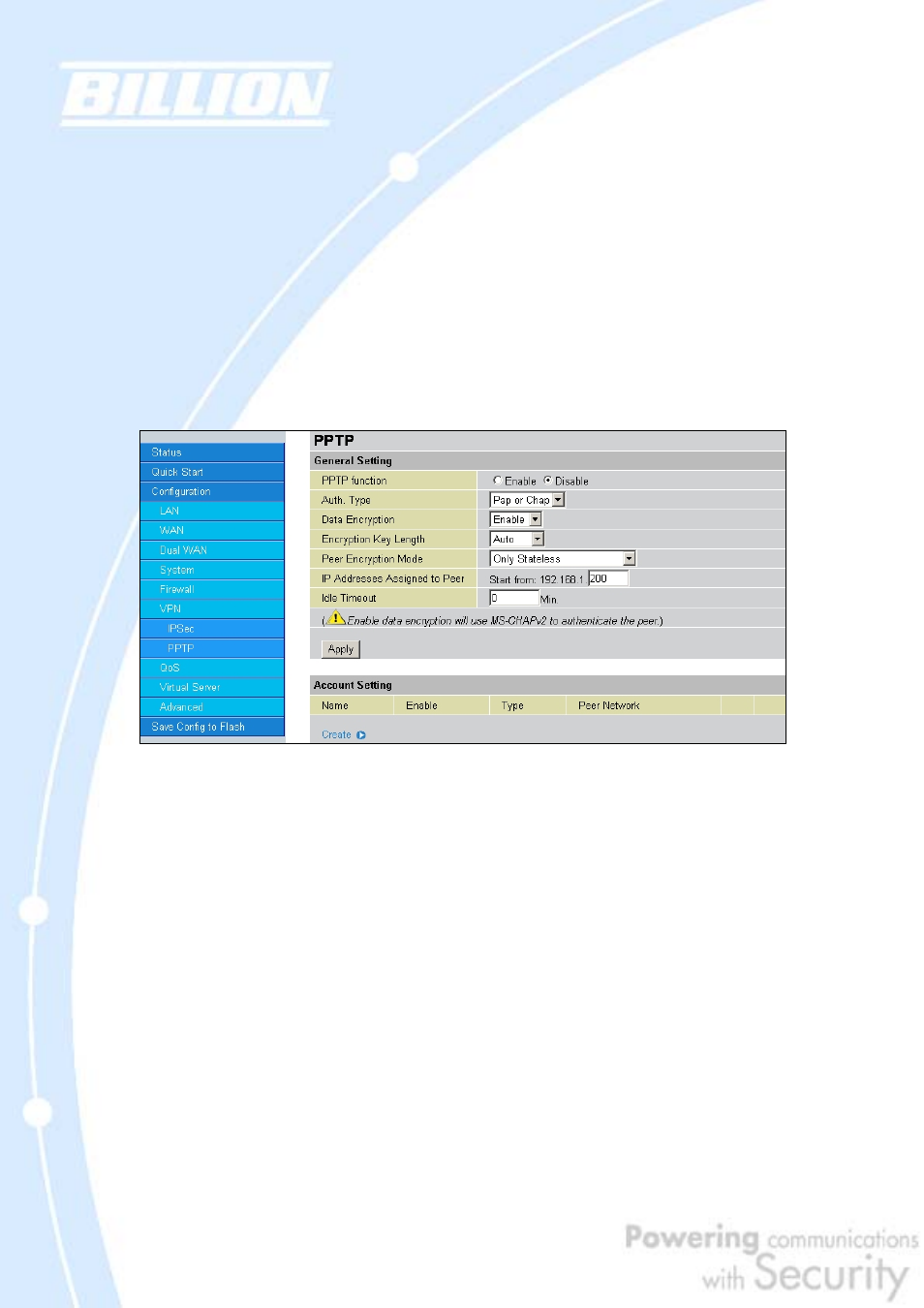This screenshot has width=924, height=1308.
Task: Click the warning icon in the MS-CHAPv2 note
Action: (x=337, y=621)
